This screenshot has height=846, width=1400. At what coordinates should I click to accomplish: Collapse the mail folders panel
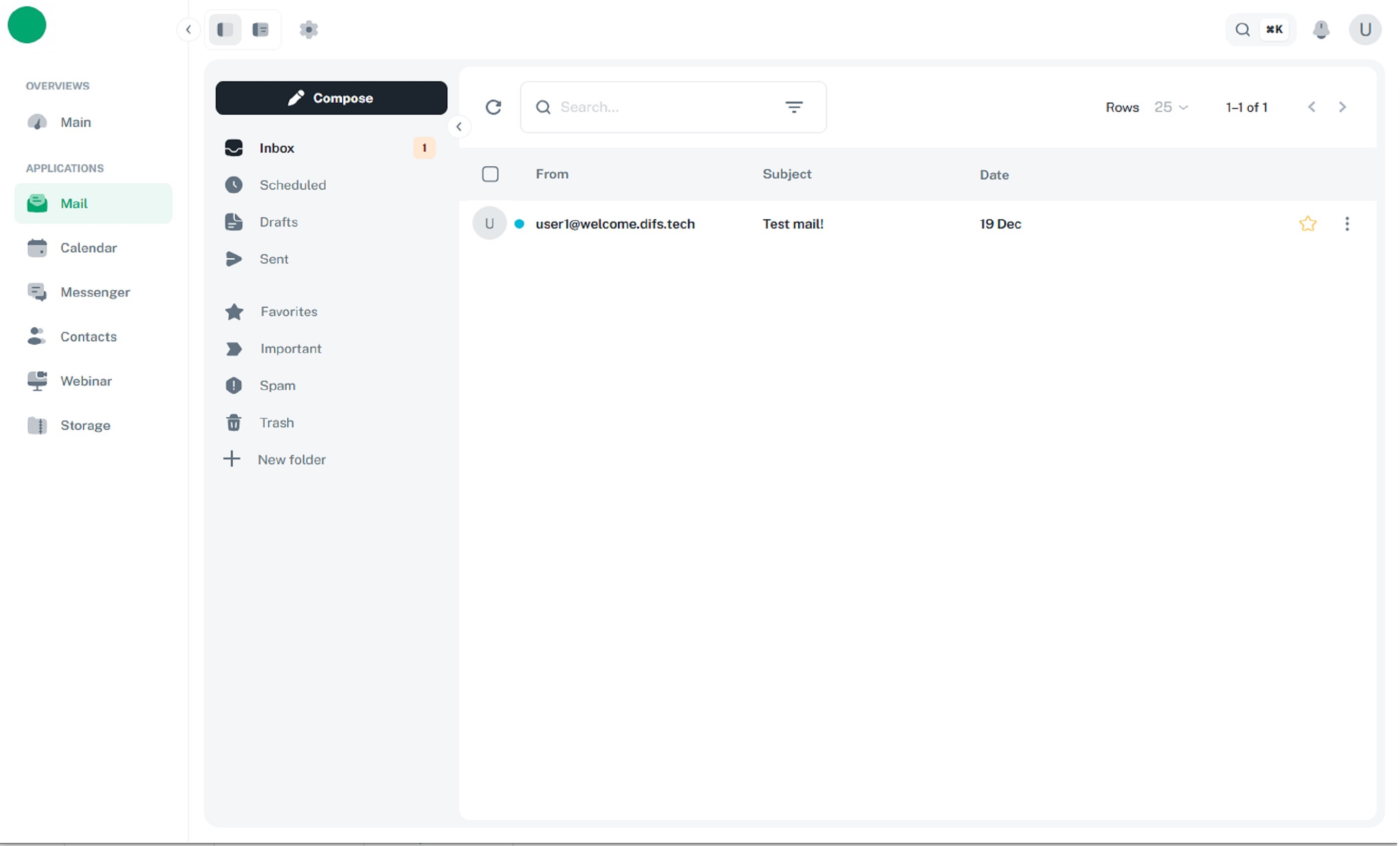click(x=459, y=127)
